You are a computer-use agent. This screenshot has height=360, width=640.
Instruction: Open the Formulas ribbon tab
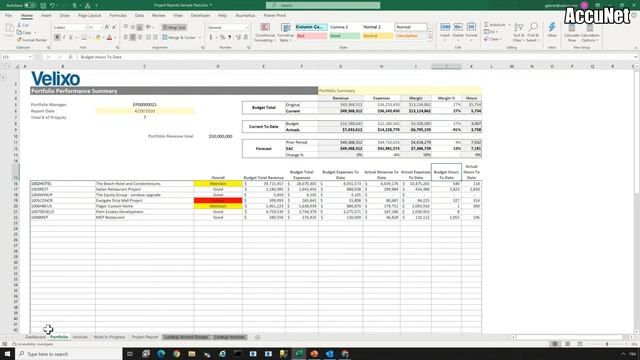[118, 16]
